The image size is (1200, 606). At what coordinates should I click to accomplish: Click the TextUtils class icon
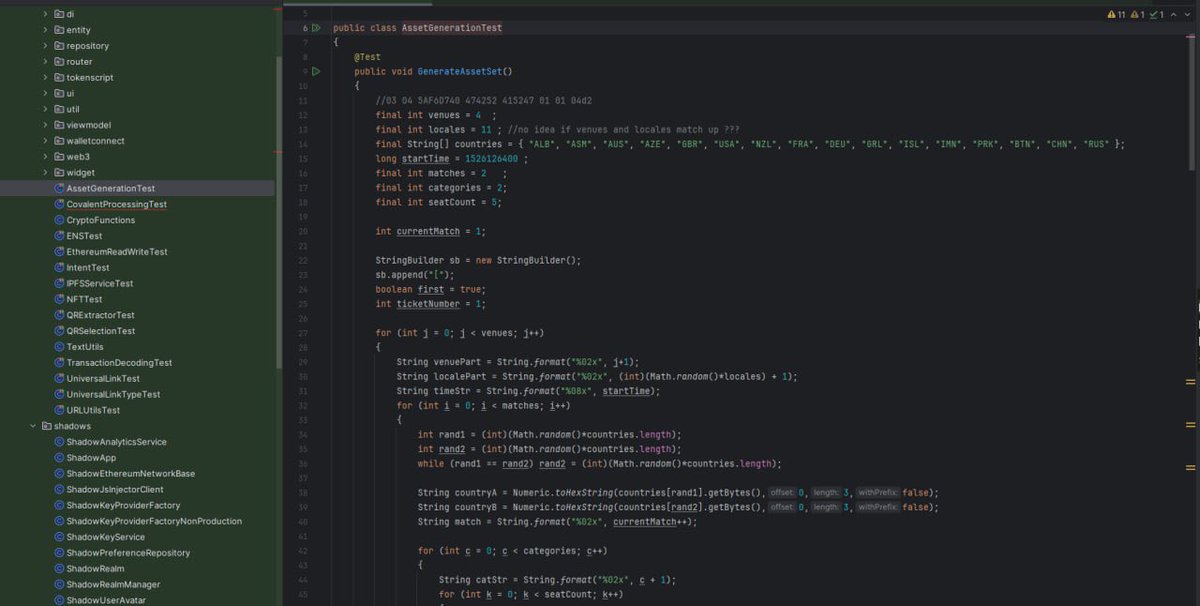[x=59, y=347]
